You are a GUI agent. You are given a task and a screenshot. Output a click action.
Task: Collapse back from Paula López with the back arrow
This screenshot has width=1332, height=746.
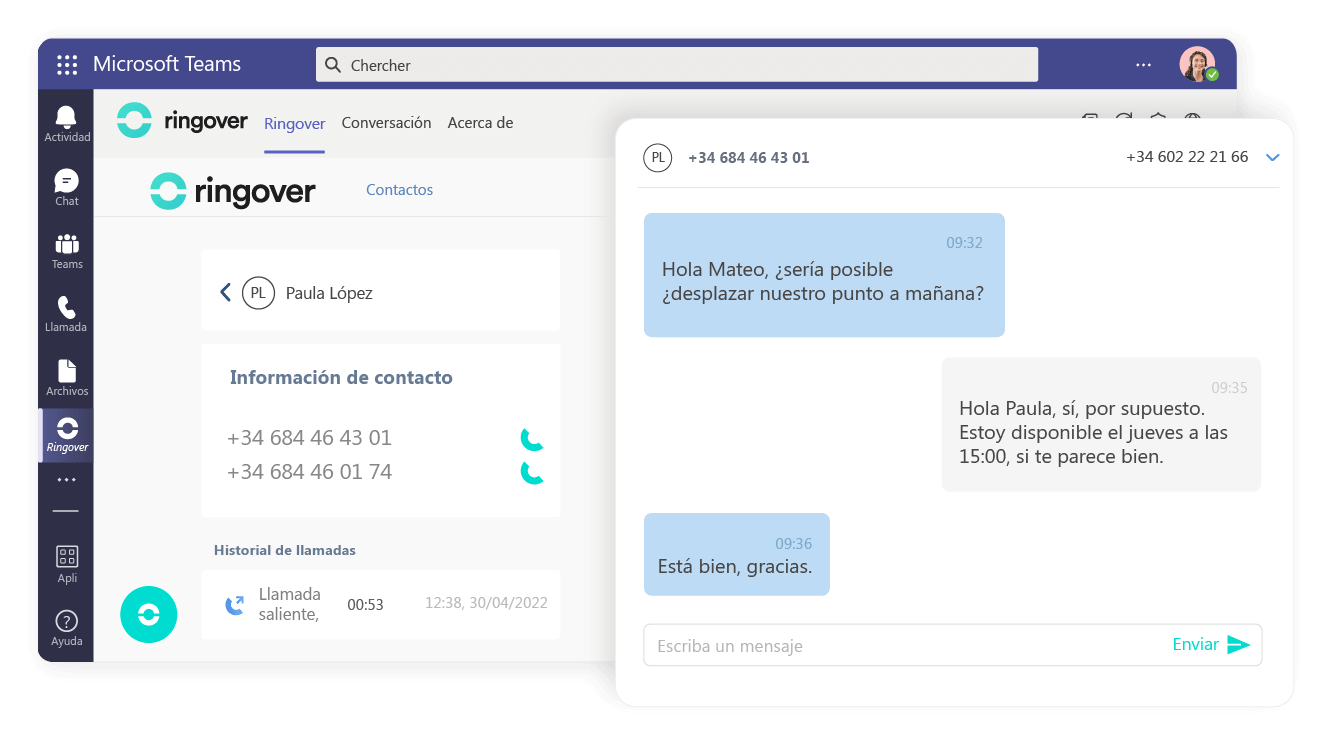225,292
